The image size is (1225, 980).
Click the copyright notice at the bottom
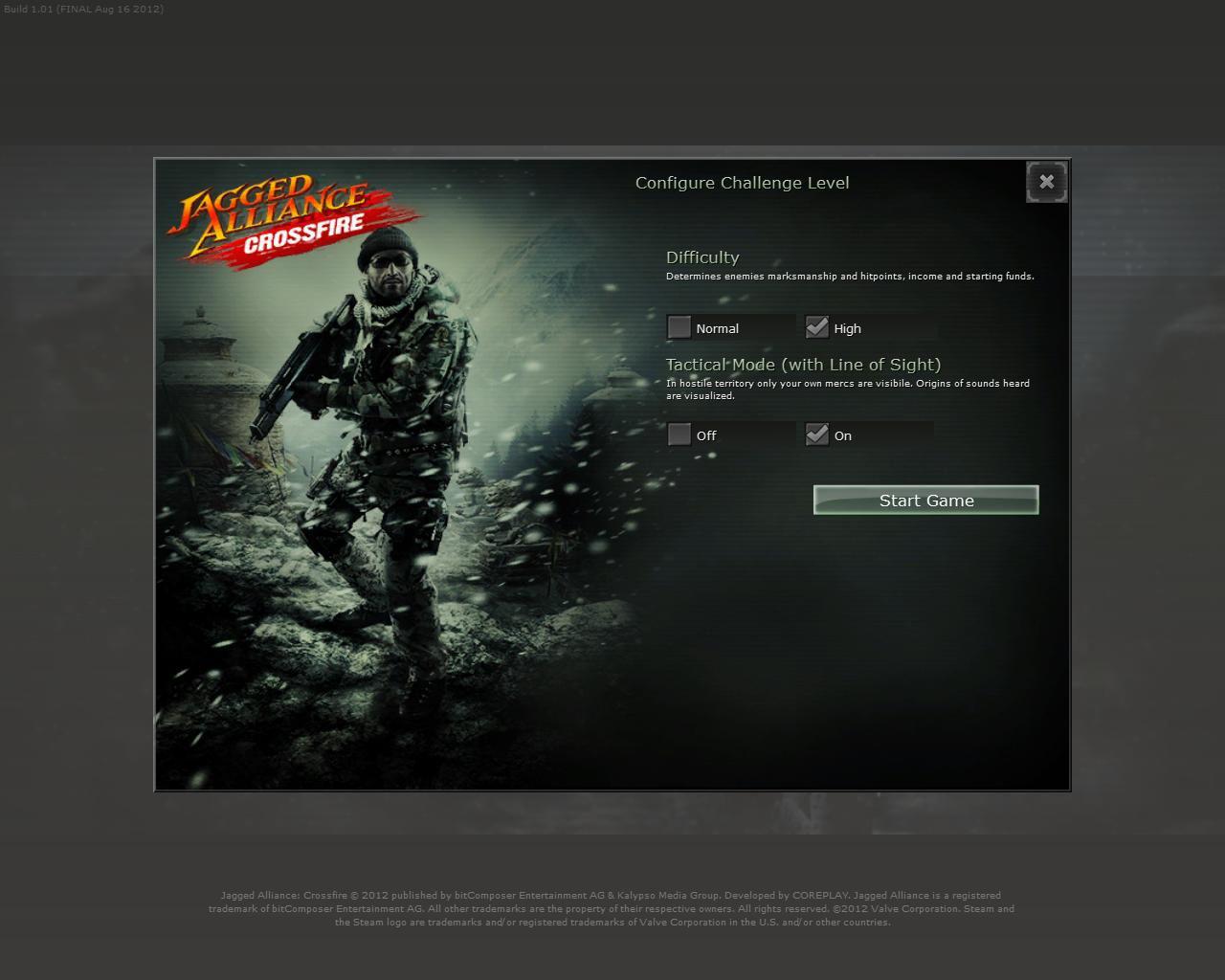[612, 909]
